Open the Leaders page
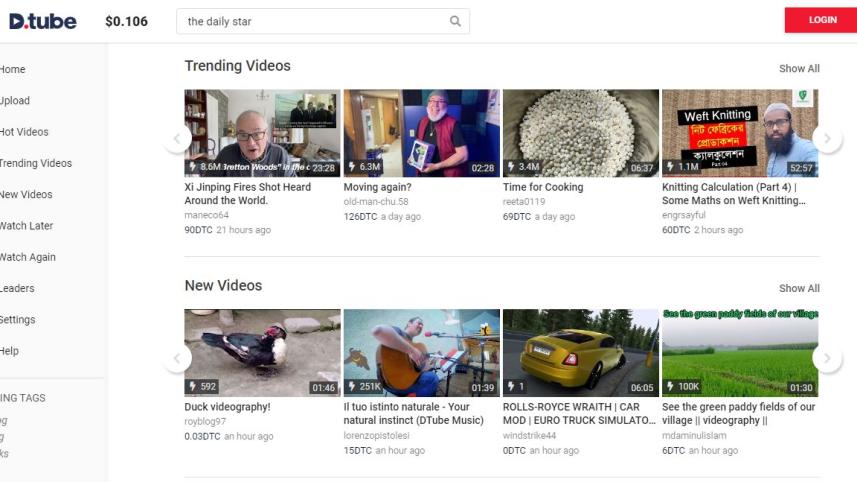857x482 pixels. tap(17, 288)
